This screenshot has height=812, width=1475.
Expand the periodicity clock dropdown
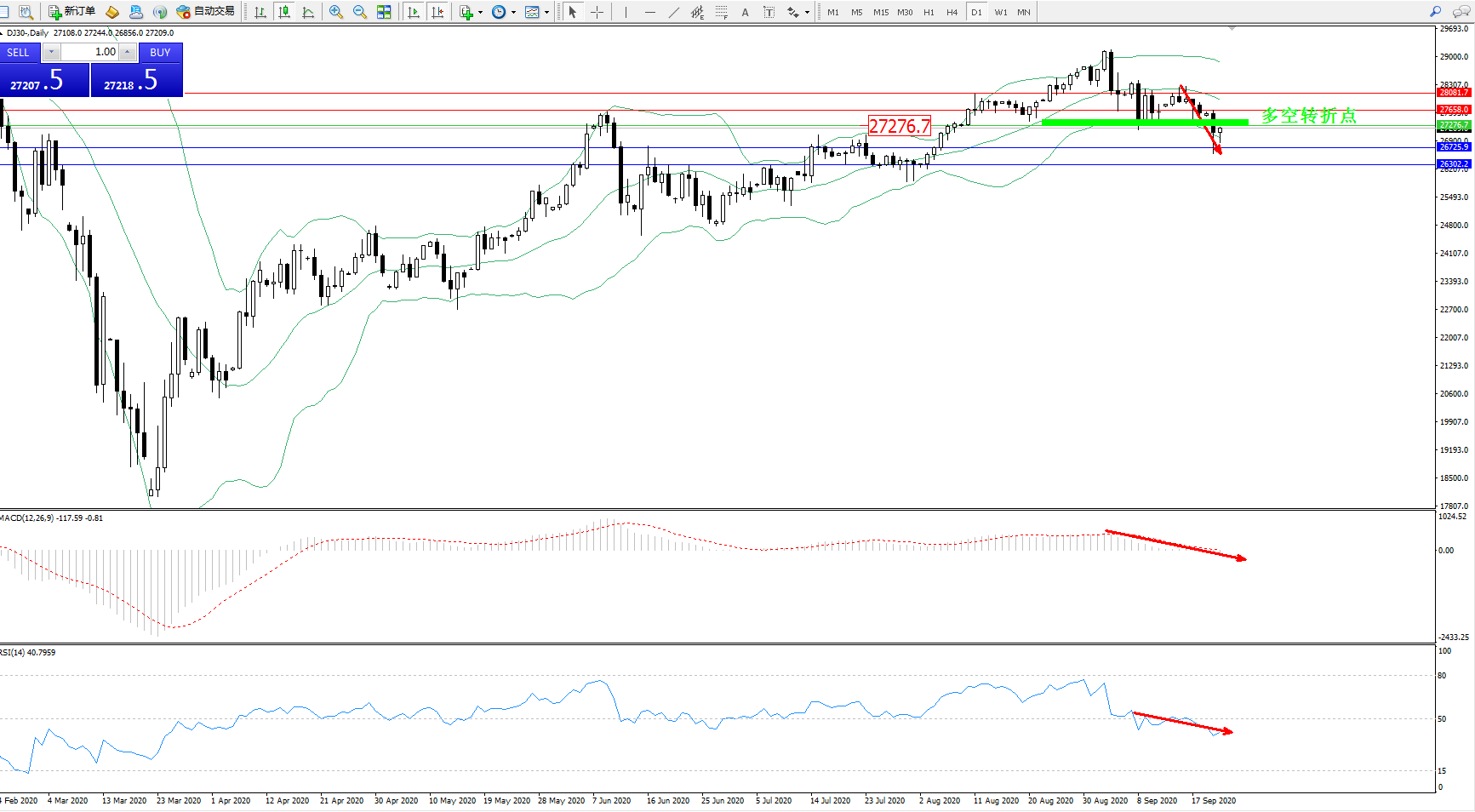coord(513,12)
